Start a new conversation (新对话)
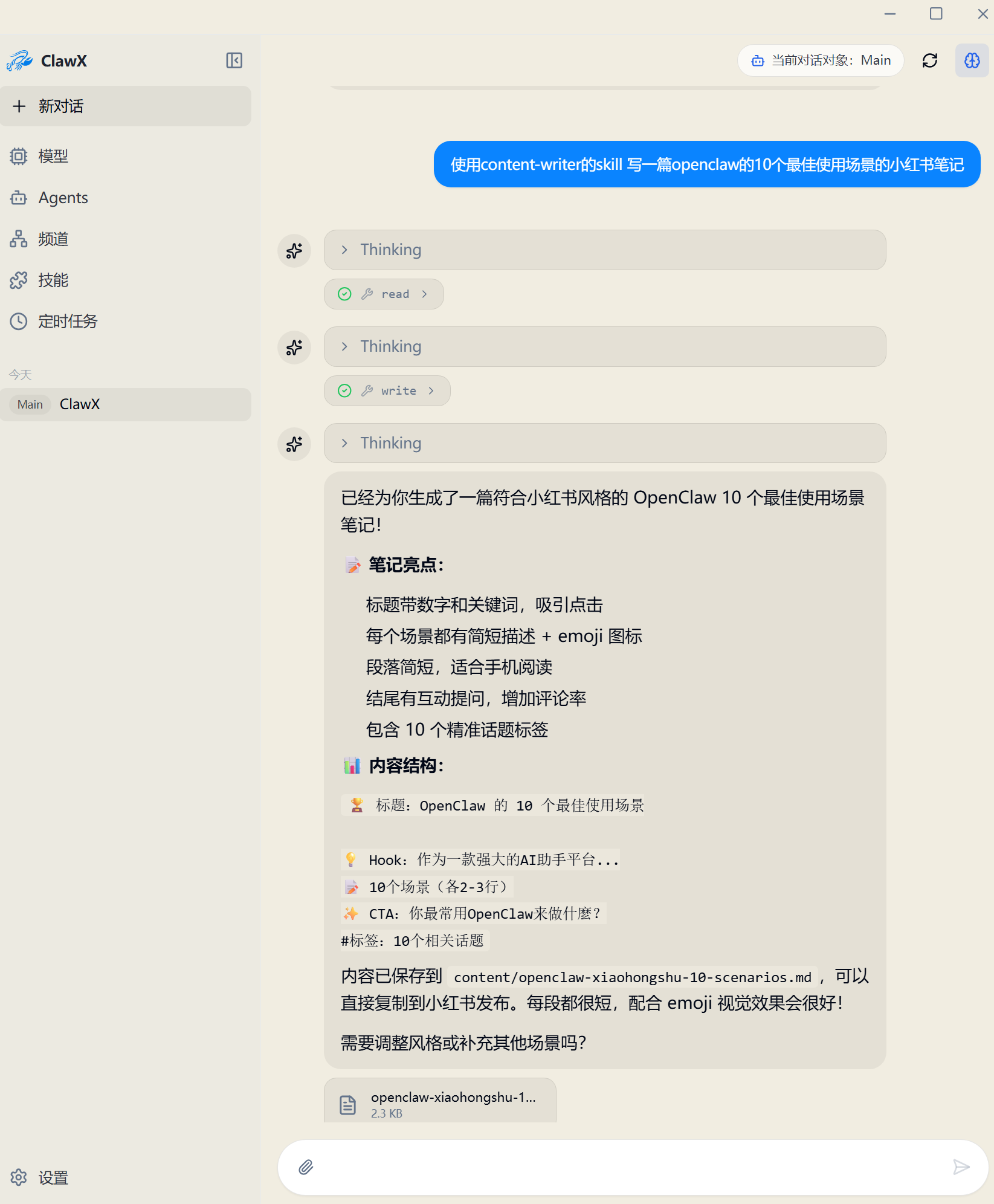The height and width of the screenshot is (1204, 994). pos(126,106)
